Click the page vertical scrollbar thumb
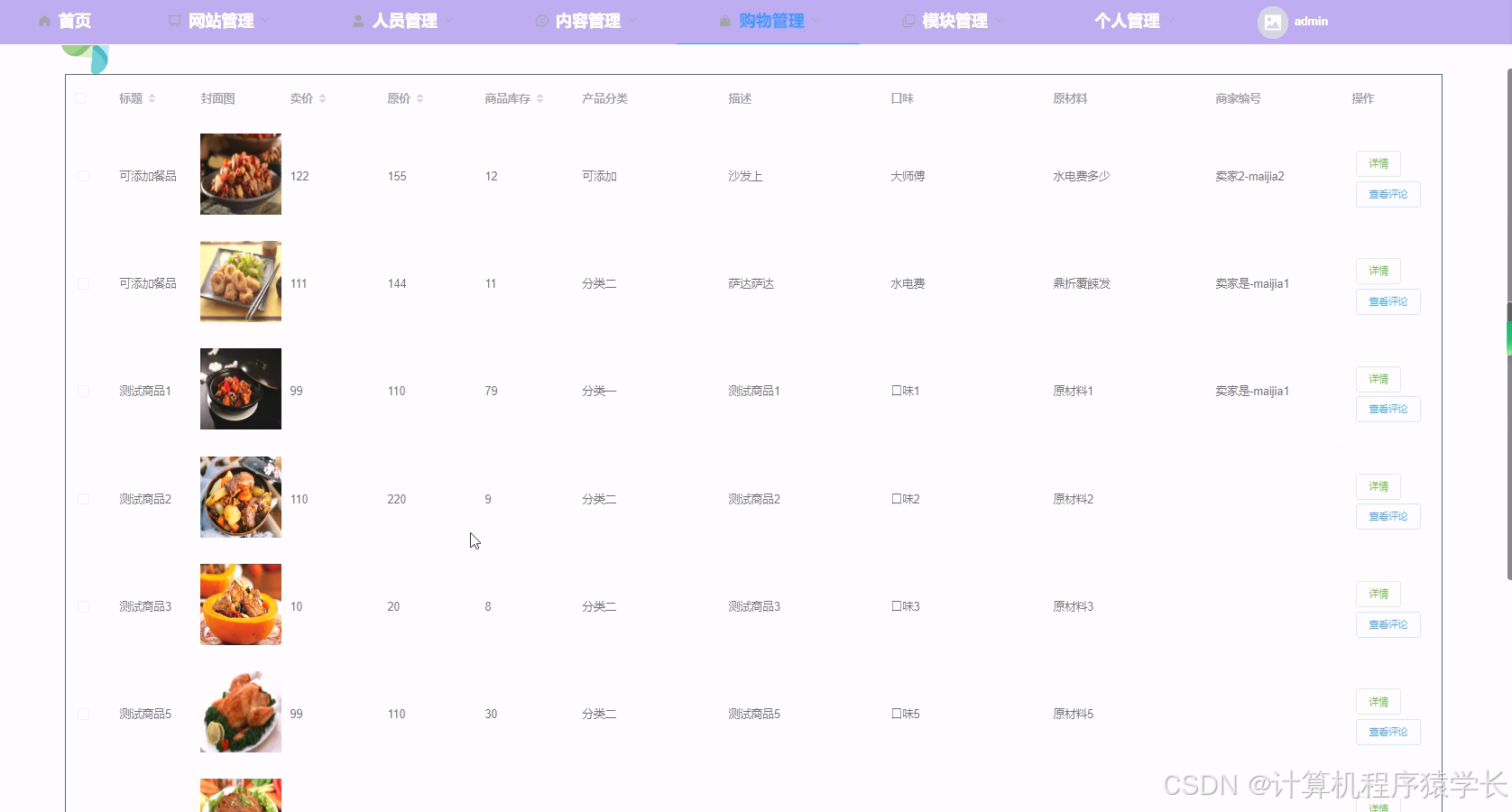Viewport: 1512px width, 812px height. pyautogui.click(x=1509, y=323)
